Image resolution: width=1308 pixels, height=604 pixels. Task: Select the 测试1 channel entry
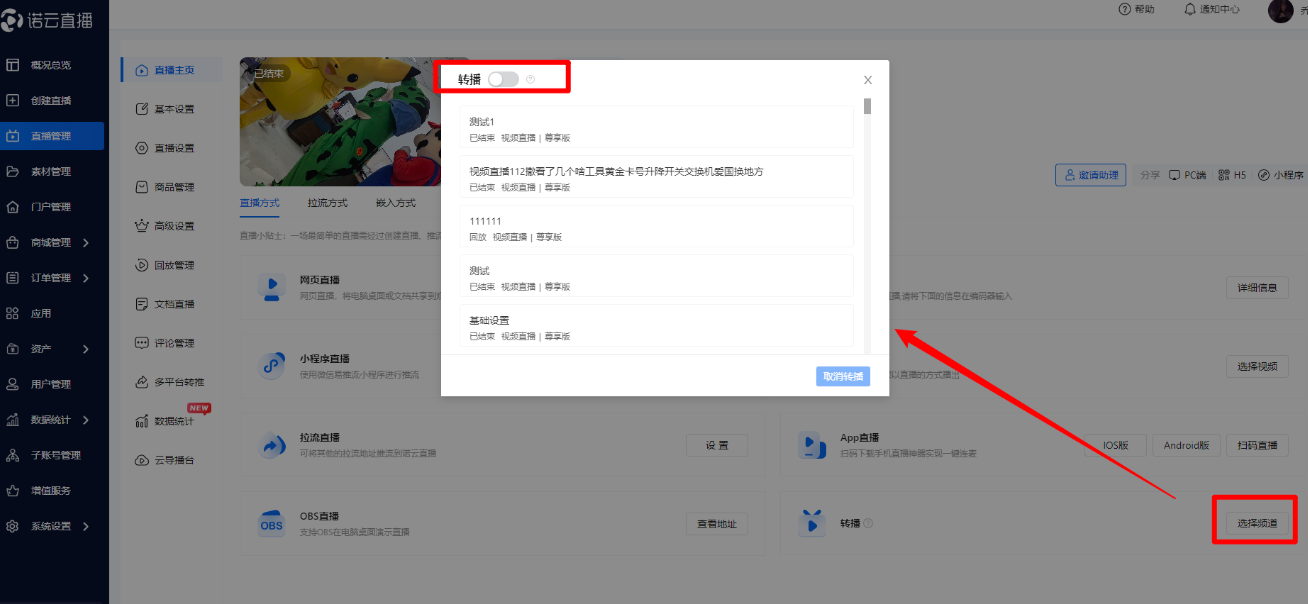655,127
